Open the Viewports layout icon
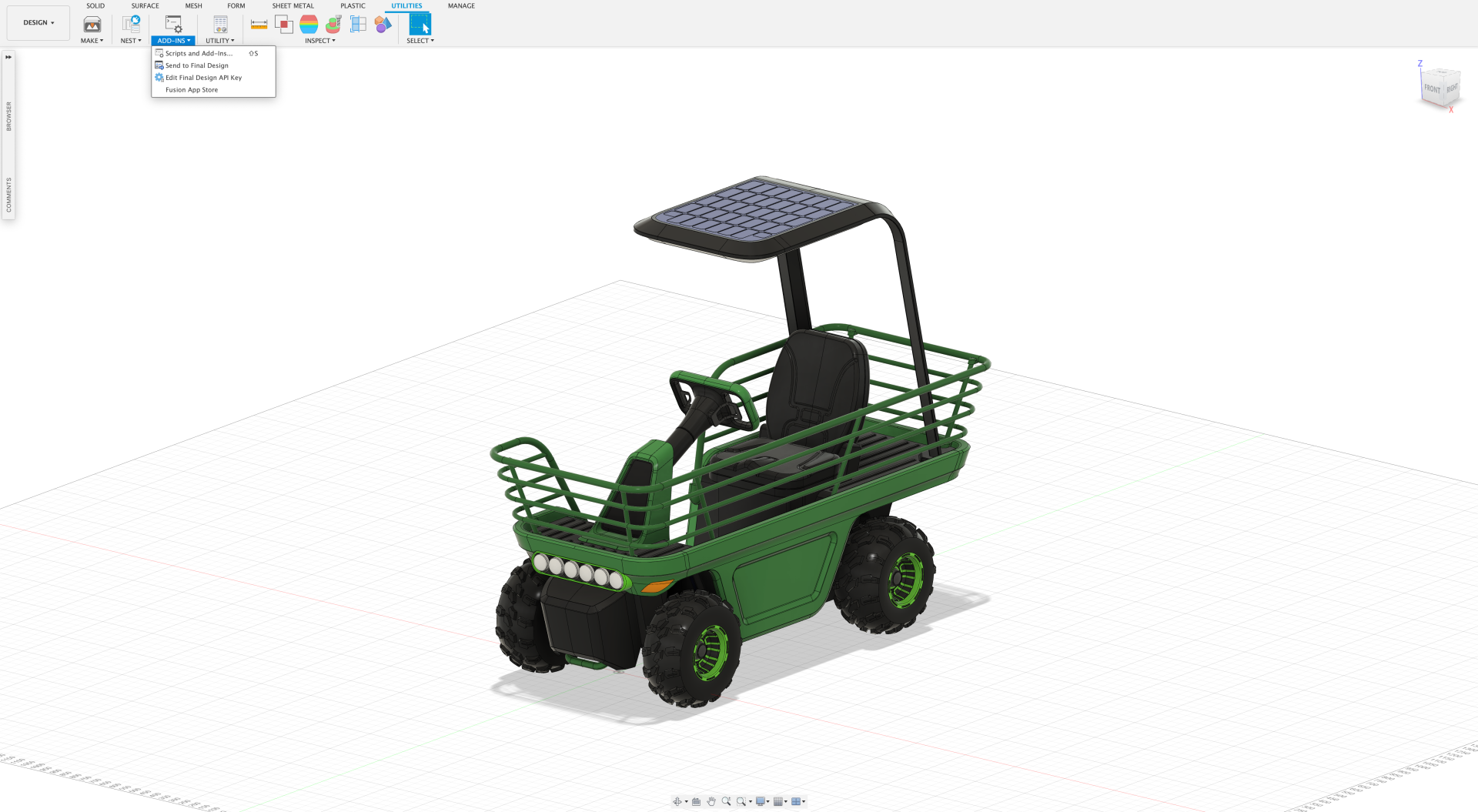This screenshot has height=812, width=1478. 796,801
